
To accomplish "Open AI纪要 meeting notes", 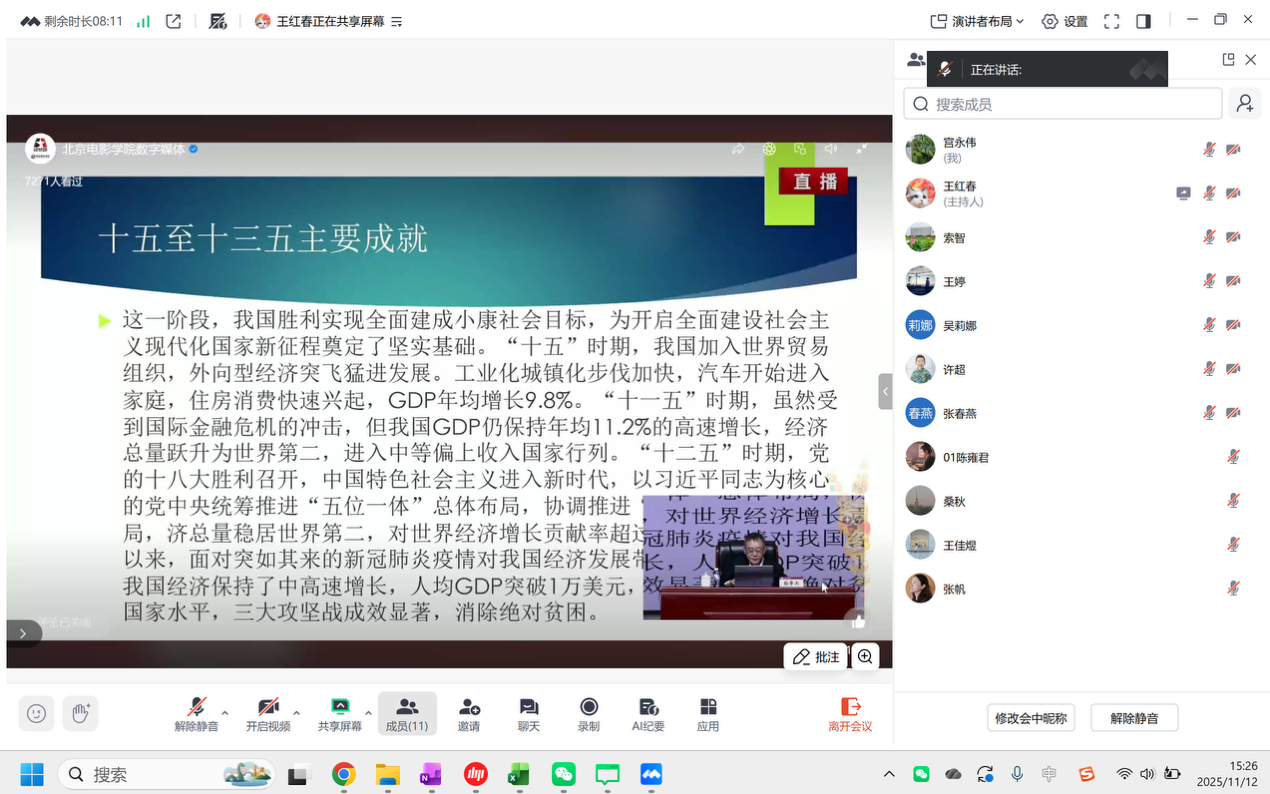I will click(x=648, y=714).
